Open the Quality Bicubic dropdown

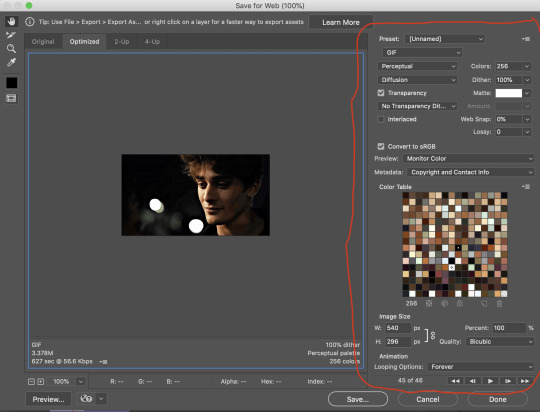tap(500, 342)
